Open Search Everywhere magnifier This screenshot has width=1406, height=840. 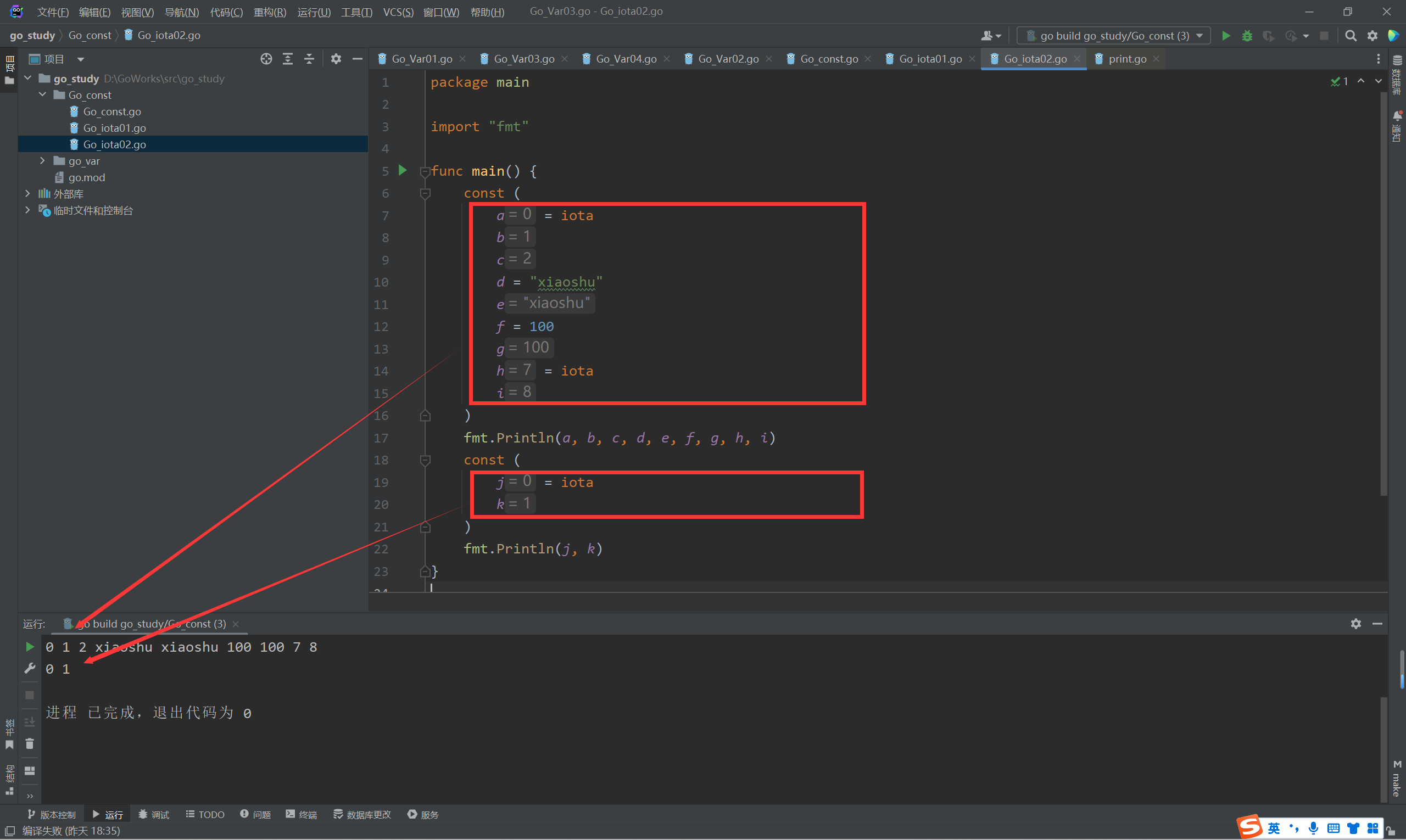pyautogui.click(x=1351, y=36)
